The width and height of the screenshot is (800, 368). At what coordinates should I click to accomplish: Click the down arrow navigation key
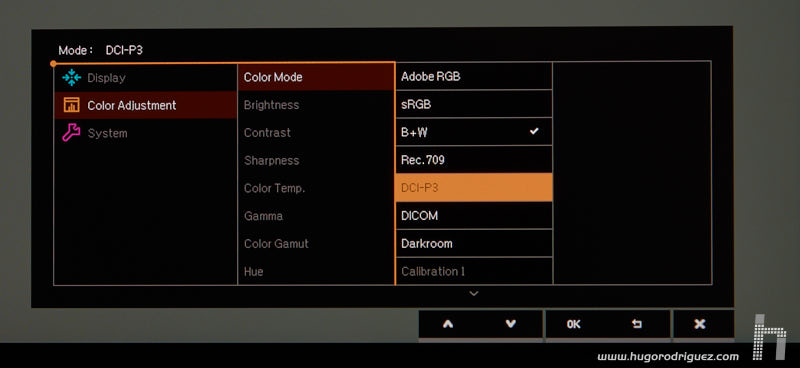pos(511,324)
